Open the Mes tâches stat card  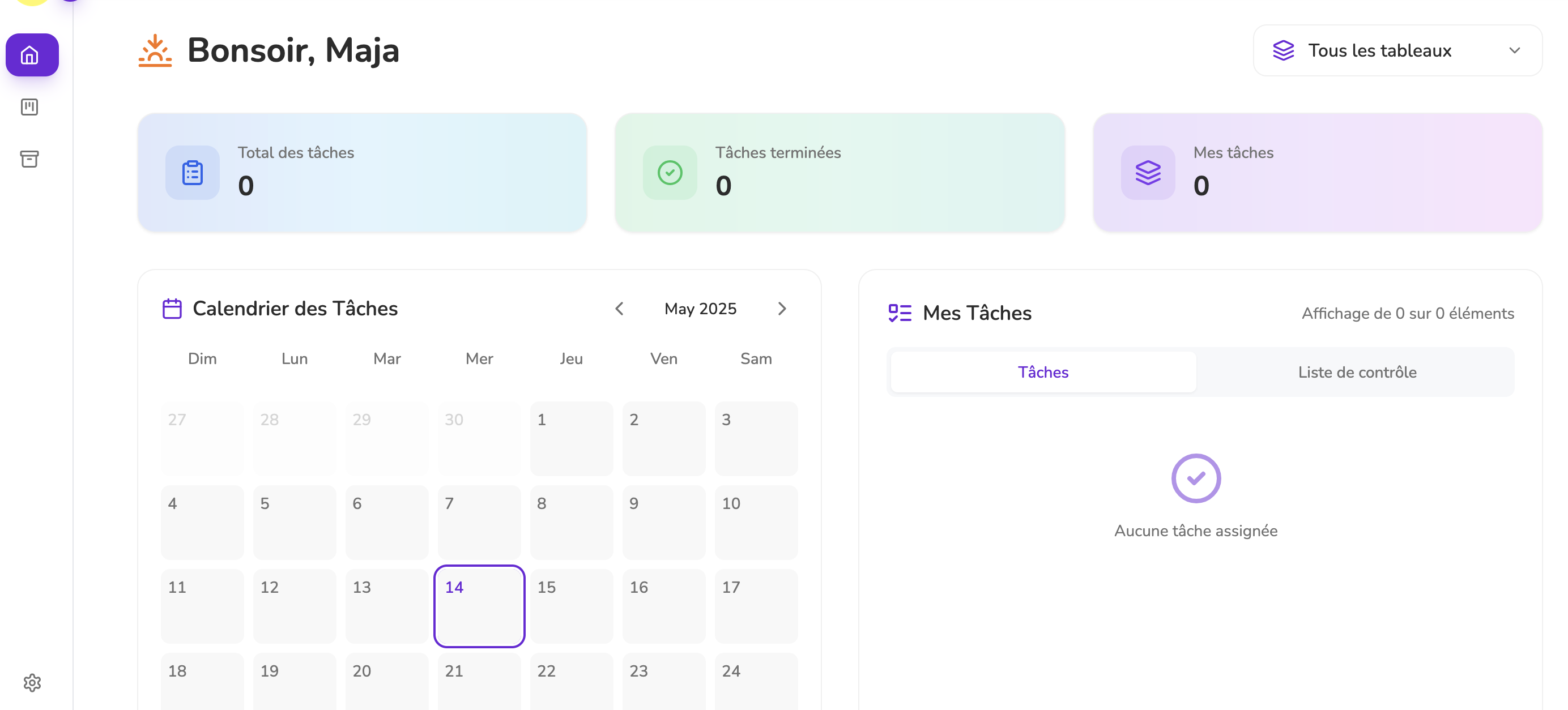coord(1318,172)
